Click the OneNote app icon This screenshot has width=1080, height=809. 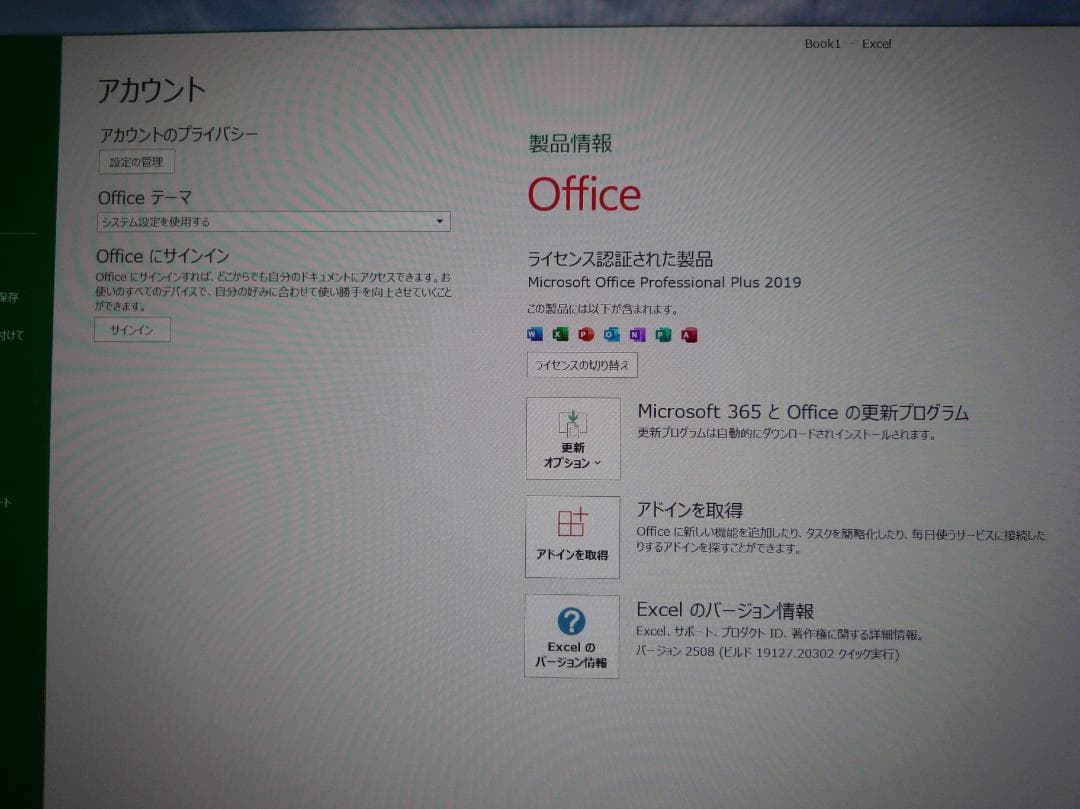637,335
